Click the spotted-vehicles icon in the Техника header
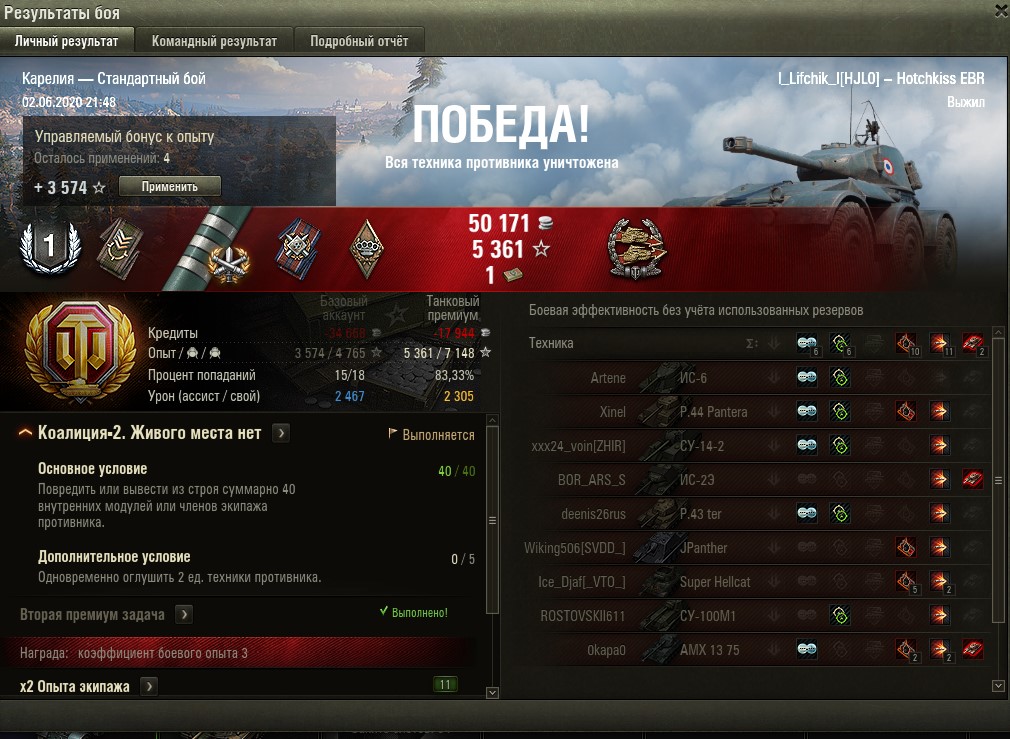1010x739 pixels. [807, 343]
